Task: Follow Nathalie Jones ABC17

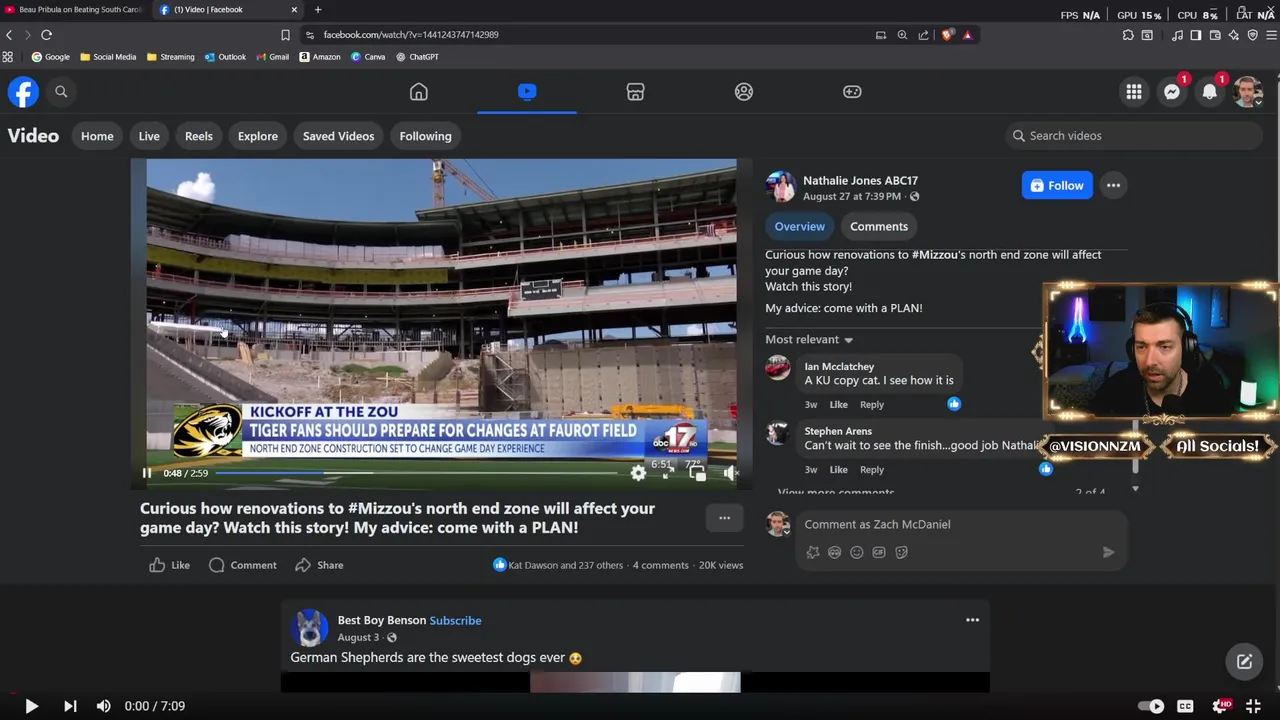Action: point(1057,185)
